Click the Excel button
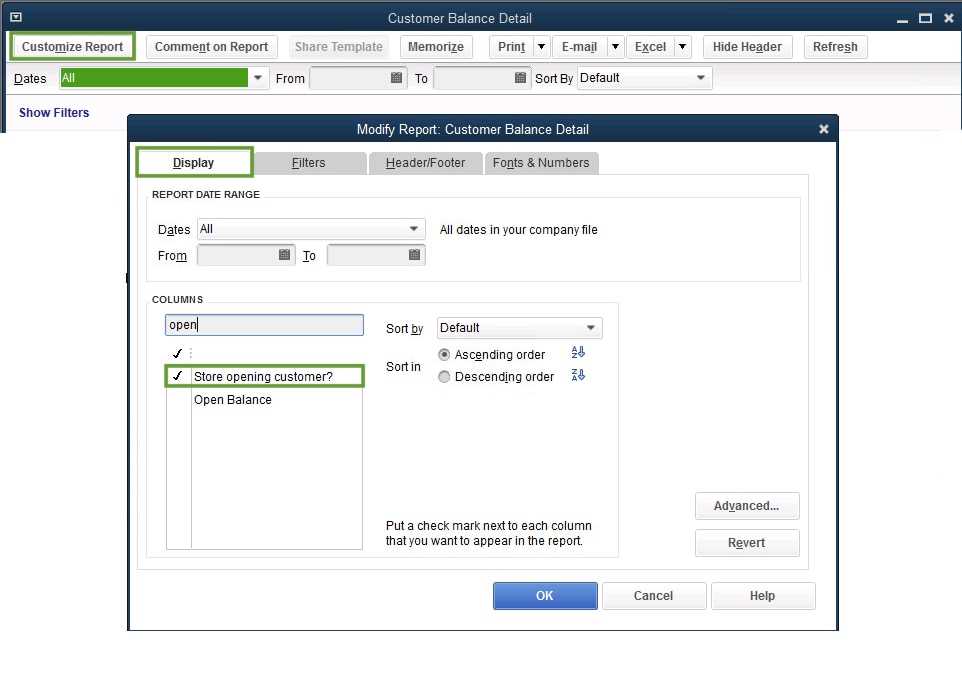This screenshot has height=687, width=962. pos(650,47)
